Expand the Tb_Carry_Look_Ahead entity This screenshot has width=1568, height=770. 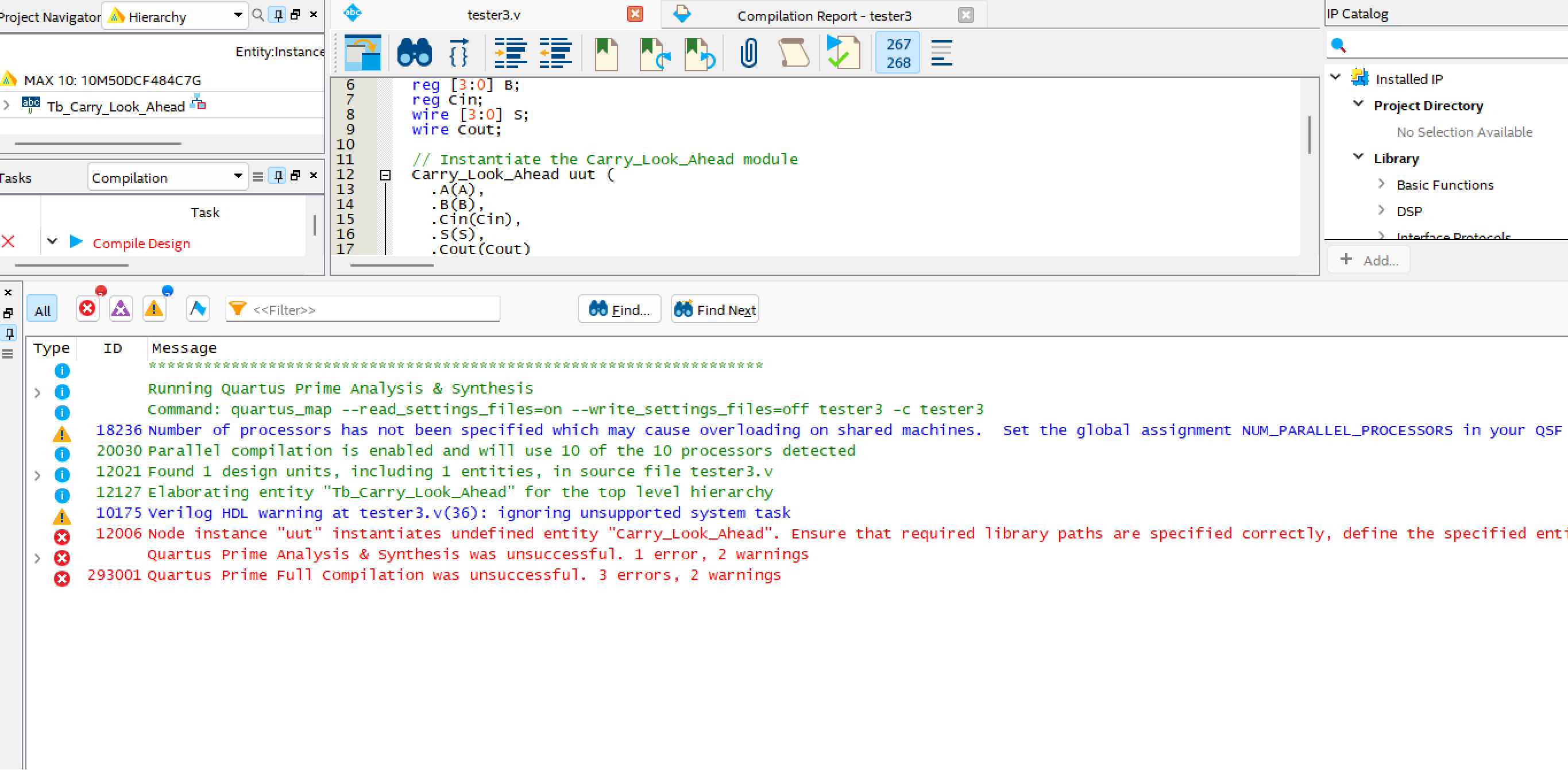[x=6, y=105]
